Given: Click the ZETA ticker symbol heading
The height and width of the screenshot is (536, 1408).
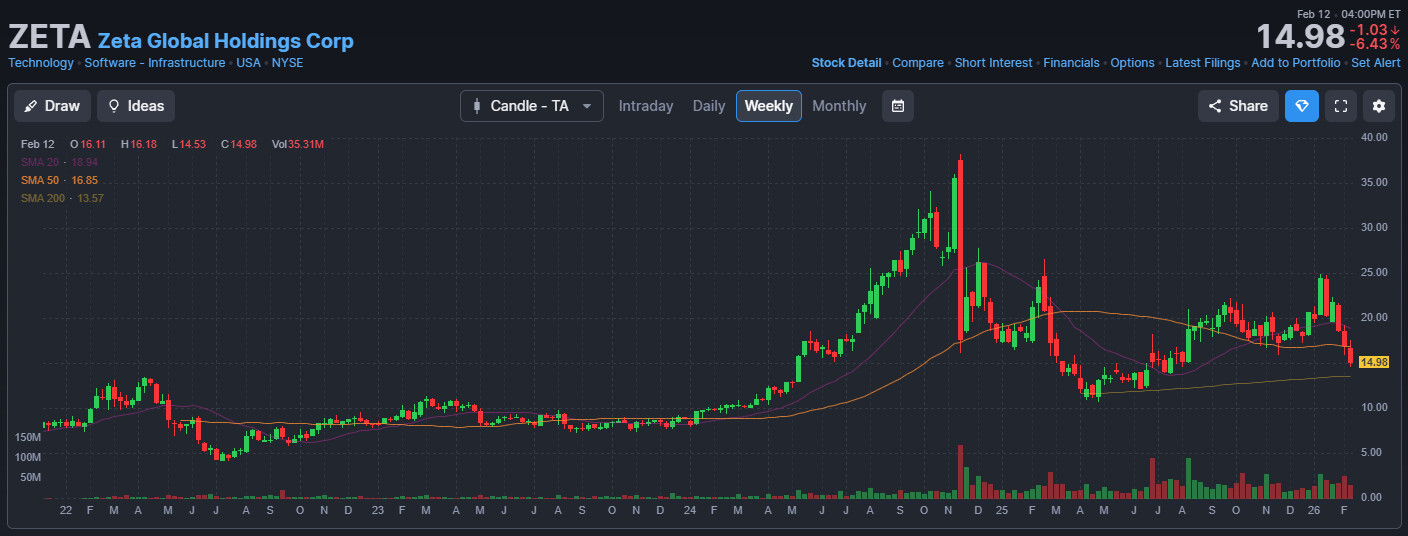Looking at the screenshot, I should pyautogui.click(x=49, y=38).
